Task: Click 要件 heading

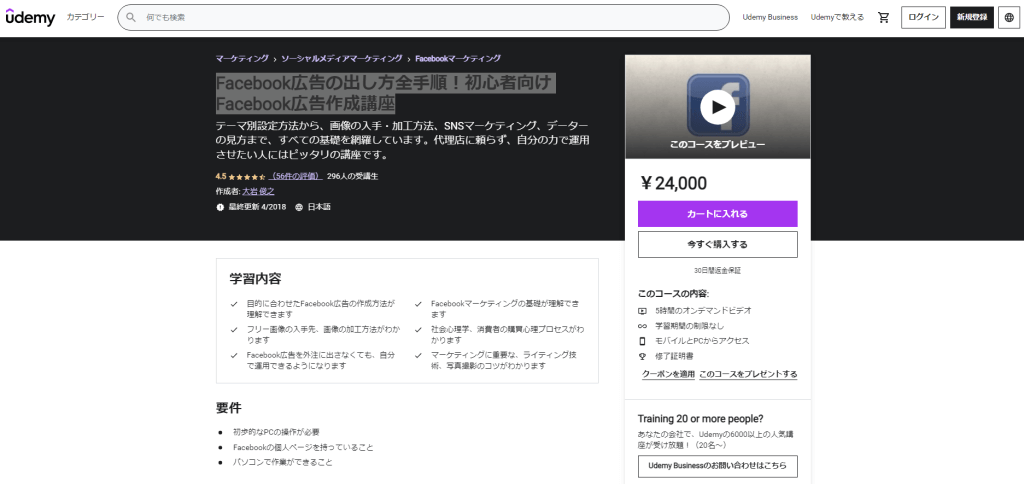Action: [x=229, y=408]
